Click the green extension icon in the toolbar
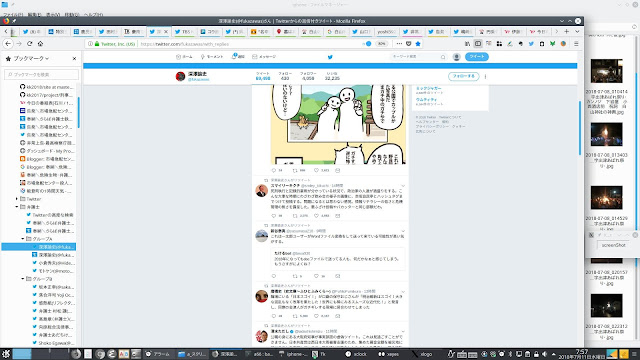 552,44
